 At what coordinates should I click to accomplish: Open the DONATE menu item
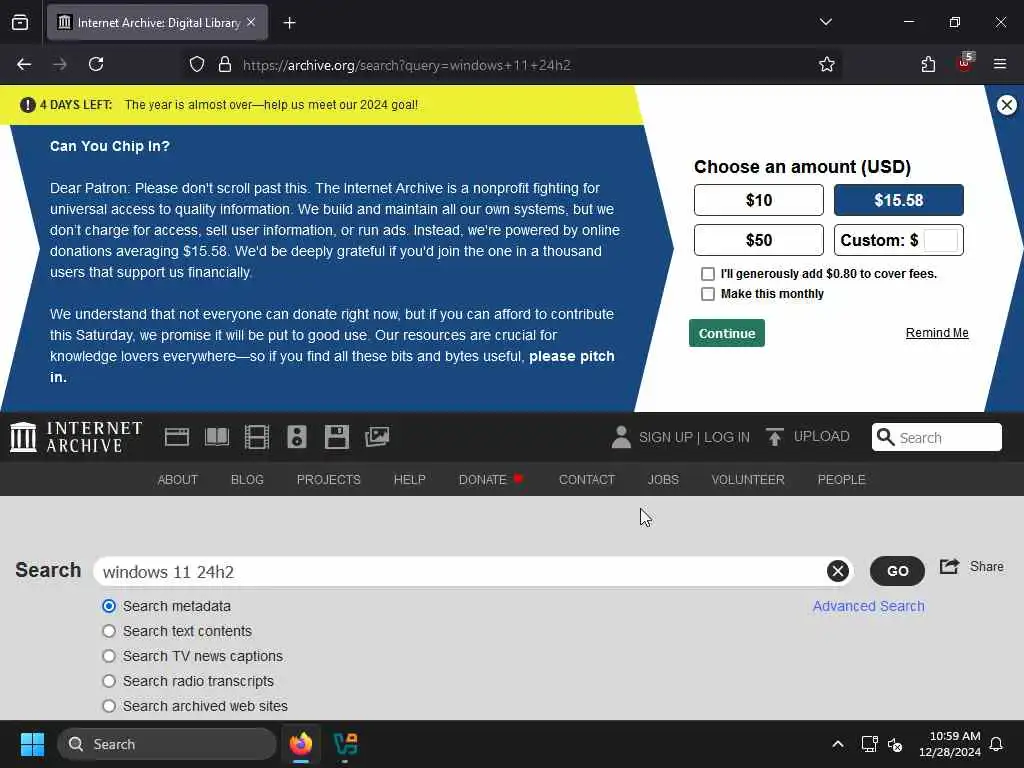pos(491,479)
